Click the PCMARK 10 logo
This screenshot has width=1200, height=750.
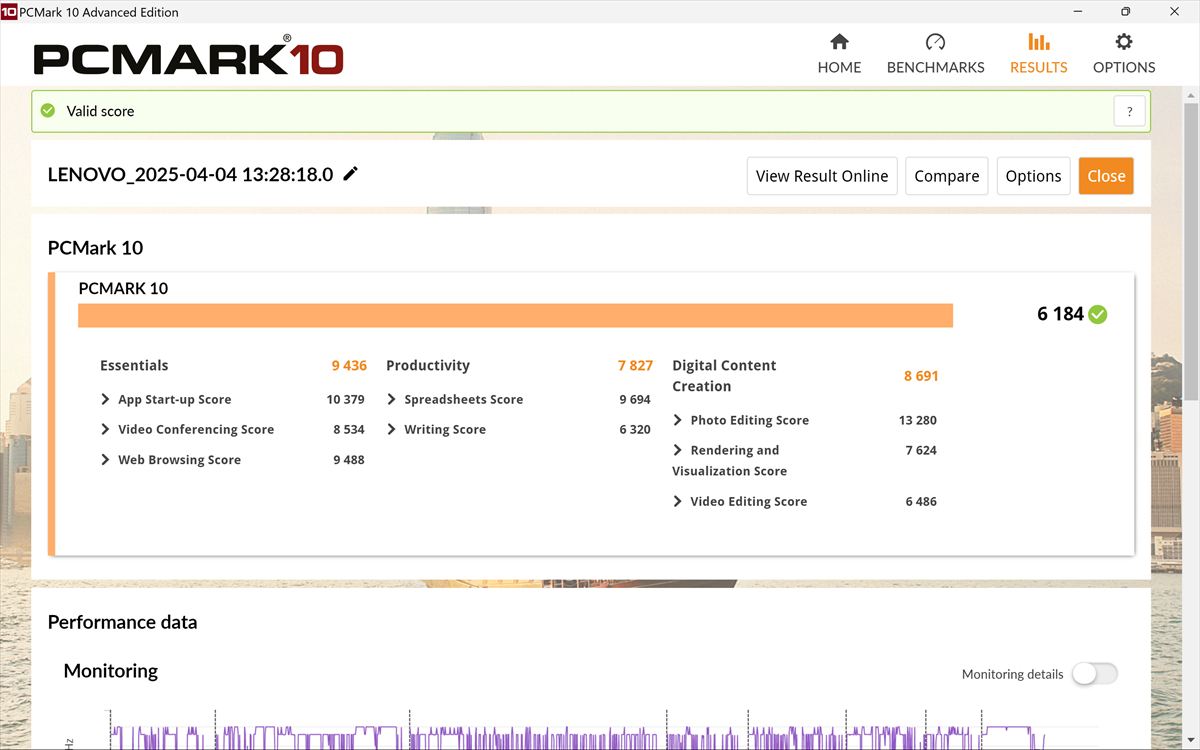click(189, 55)
